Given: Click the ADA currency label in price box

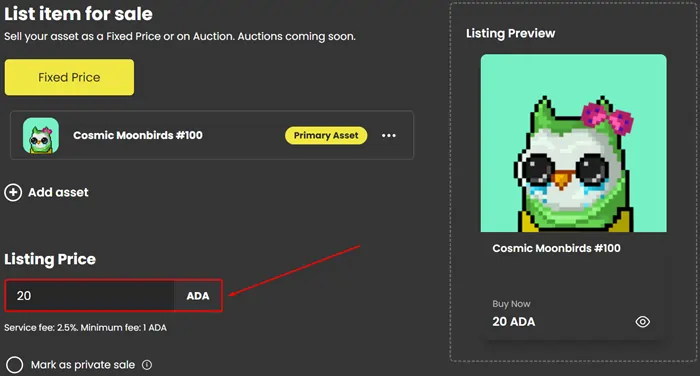Looking at the screenshot, I should click(198, 296).
